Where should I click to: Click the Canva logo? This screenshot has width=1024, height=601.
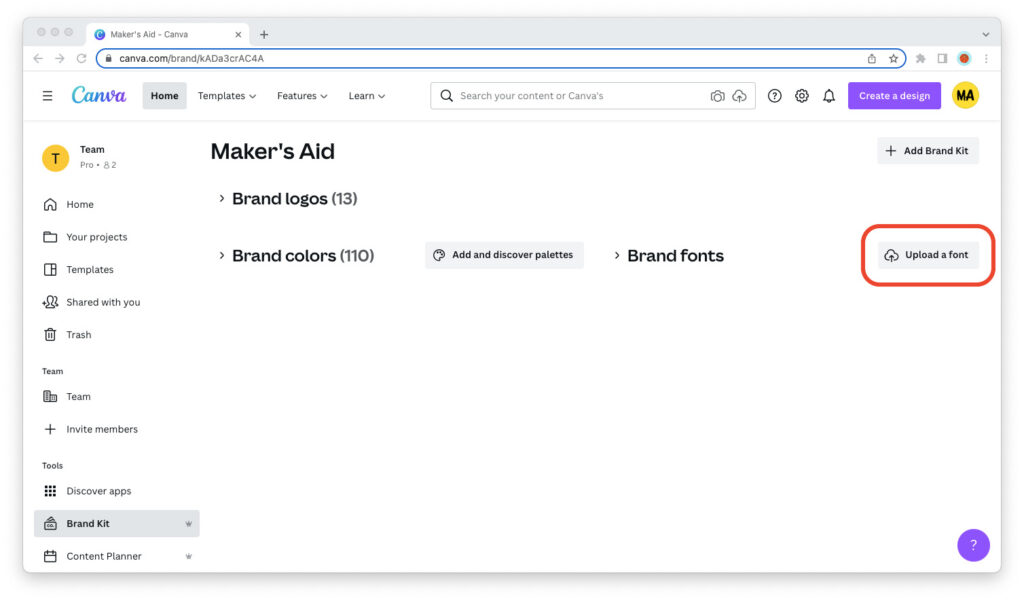pyautogui.click(x=99, y=95)
